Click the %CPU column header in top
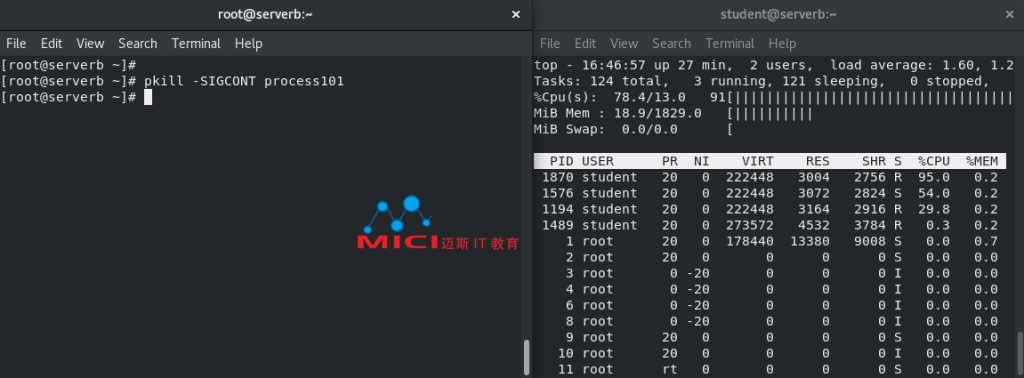 point(933,161)
